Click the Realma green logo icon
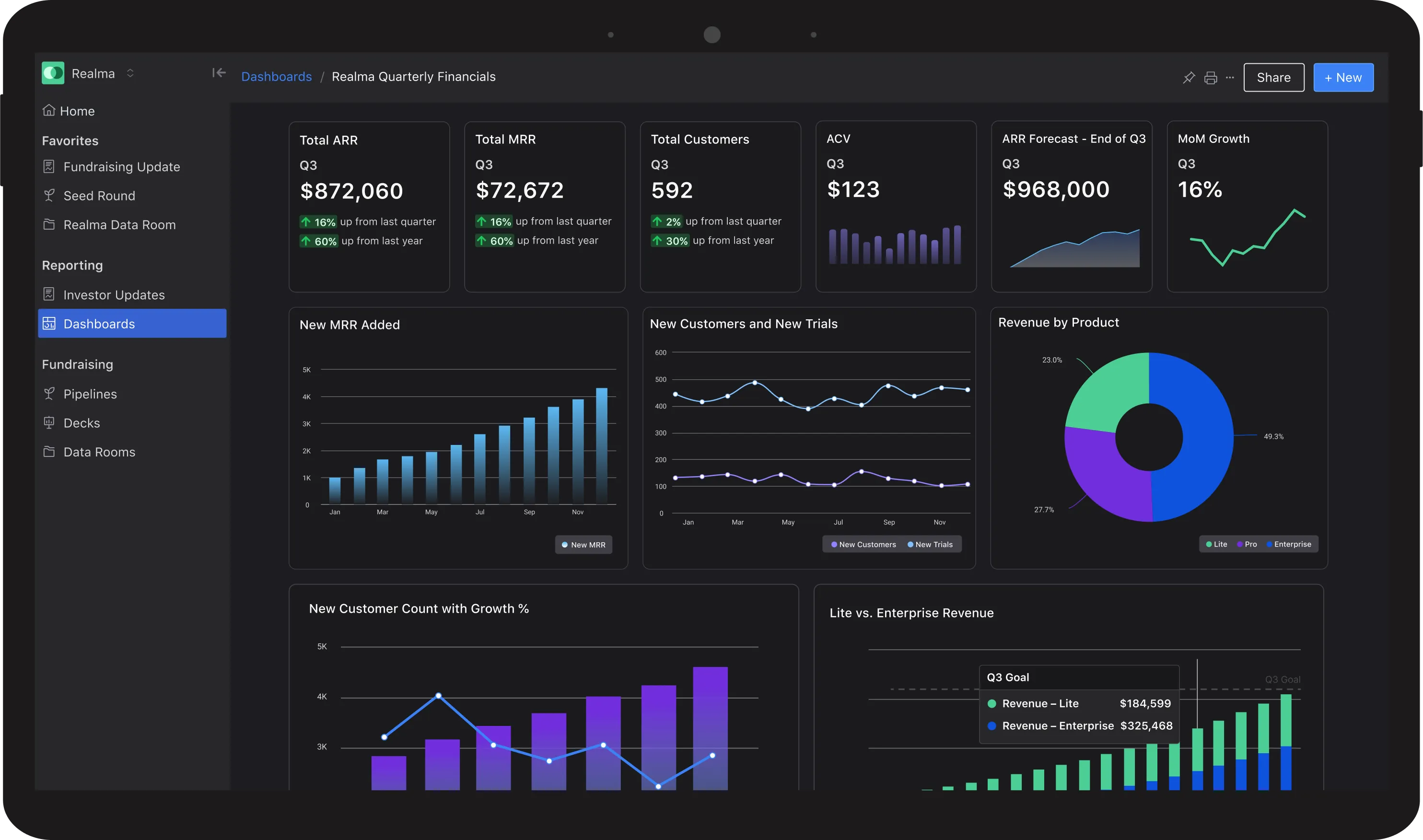The height and width of the screenshot is (840, 1423). (x=53, y=73)
